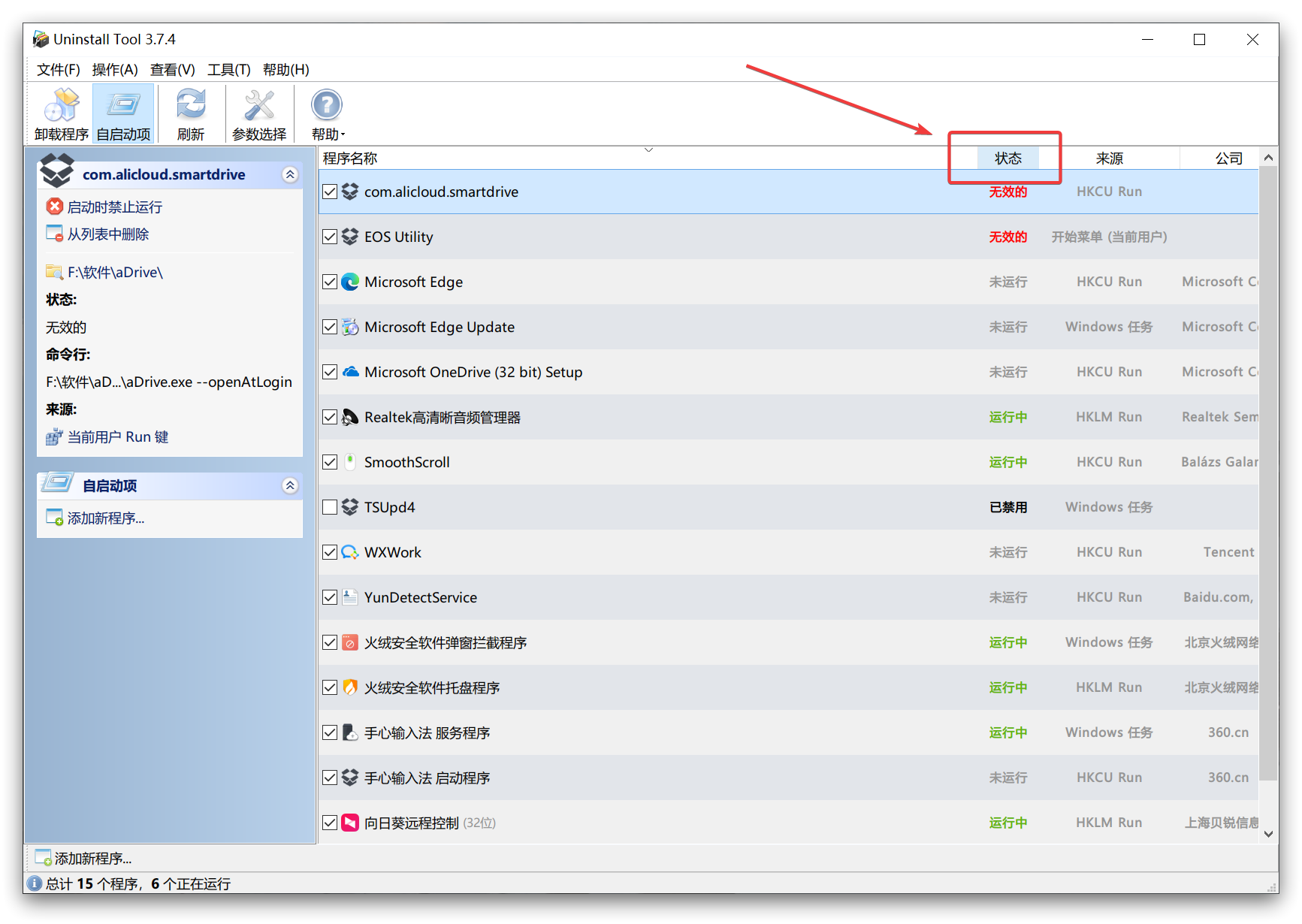Click the red 启动时禁止运行 icon in sidebar
The image size is (1302, 924).
55,207
